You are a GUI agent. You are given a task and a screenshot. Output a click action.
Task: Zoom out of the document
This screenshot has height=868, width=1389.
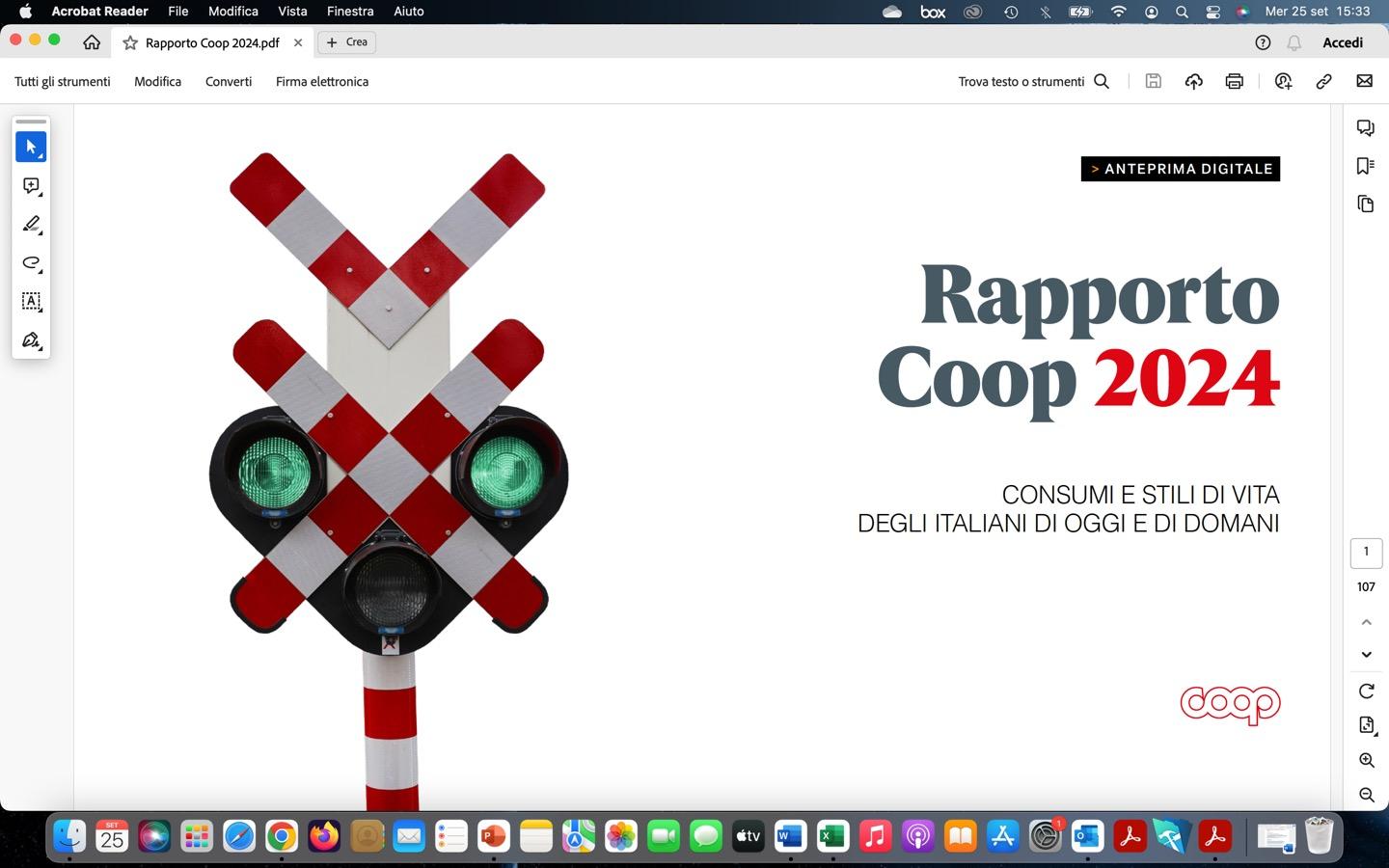coord(1367,795)
